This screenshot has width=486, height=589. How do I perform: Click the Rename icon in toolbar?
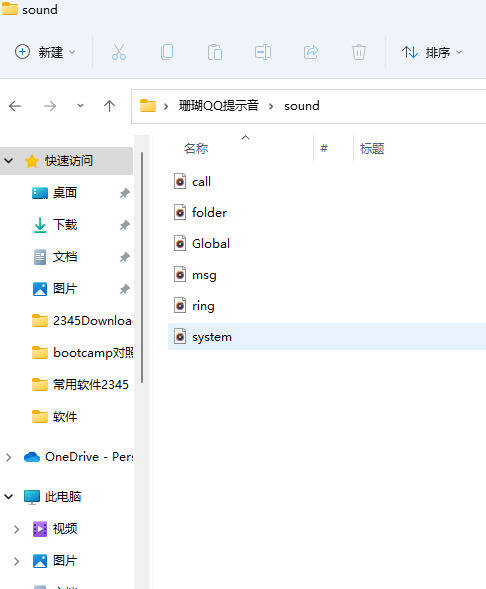point(263,52)
